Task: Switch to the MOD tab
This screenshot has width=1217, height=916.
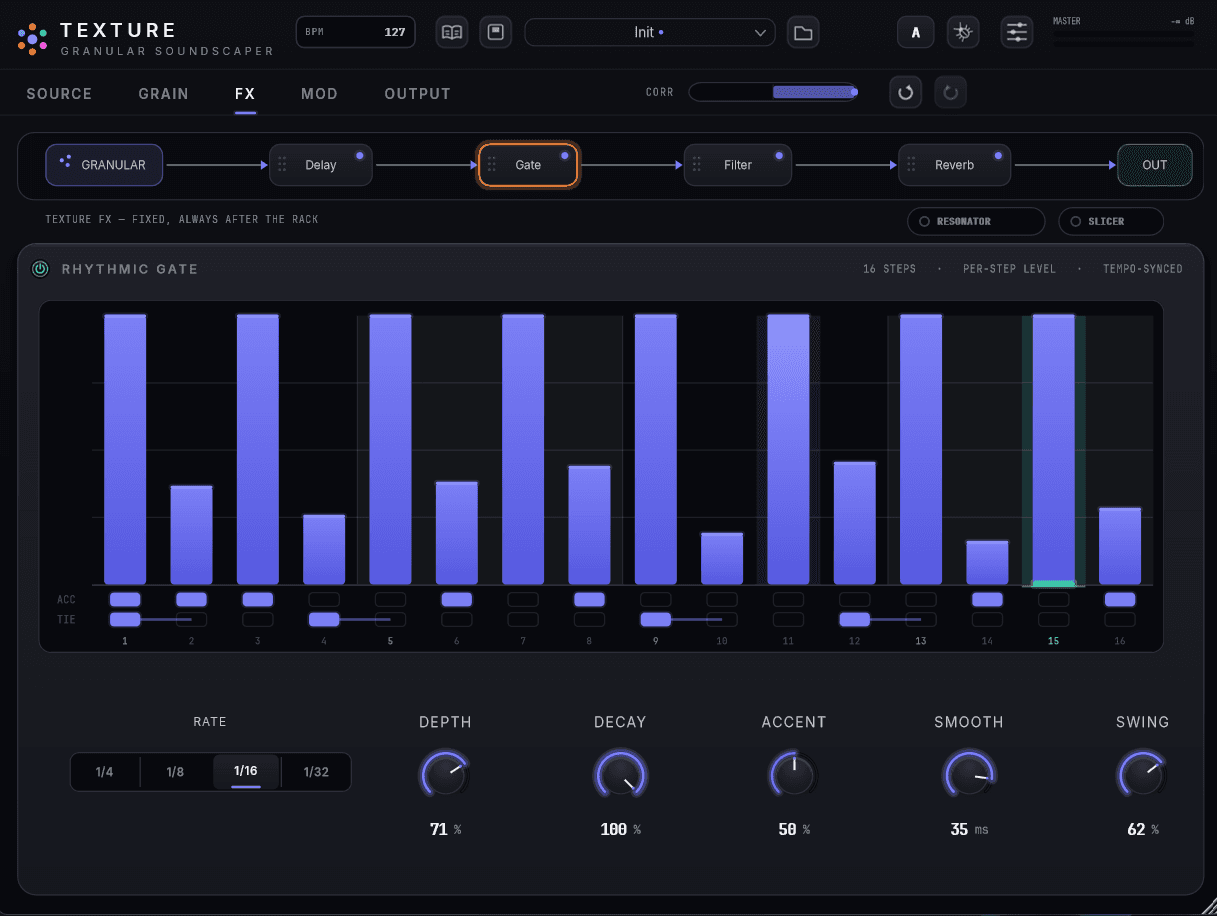Action: point(319,94)
